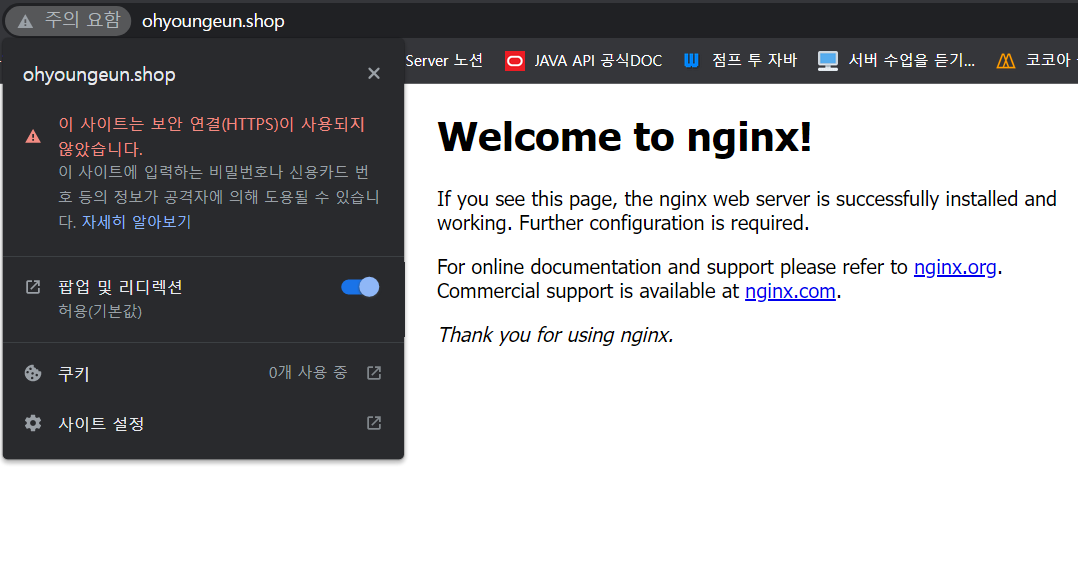1078x571 pixels.
Task: Open the '코코아' bookmark
Action: pos(1037,60)
